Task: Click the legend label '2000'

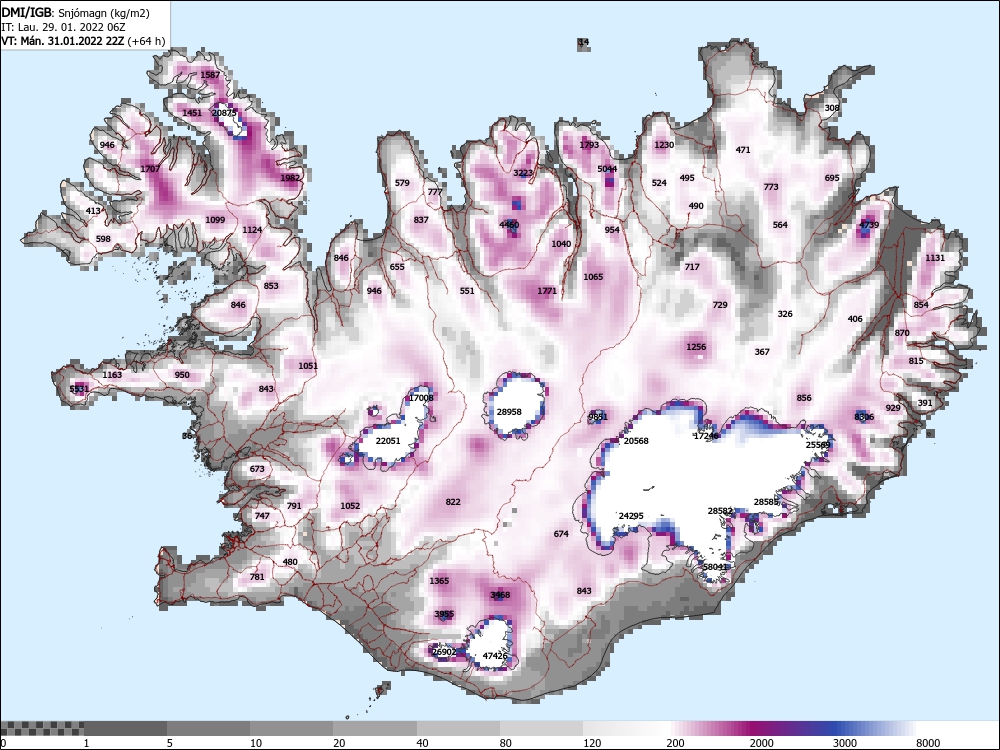Action: tap(761, 743)
